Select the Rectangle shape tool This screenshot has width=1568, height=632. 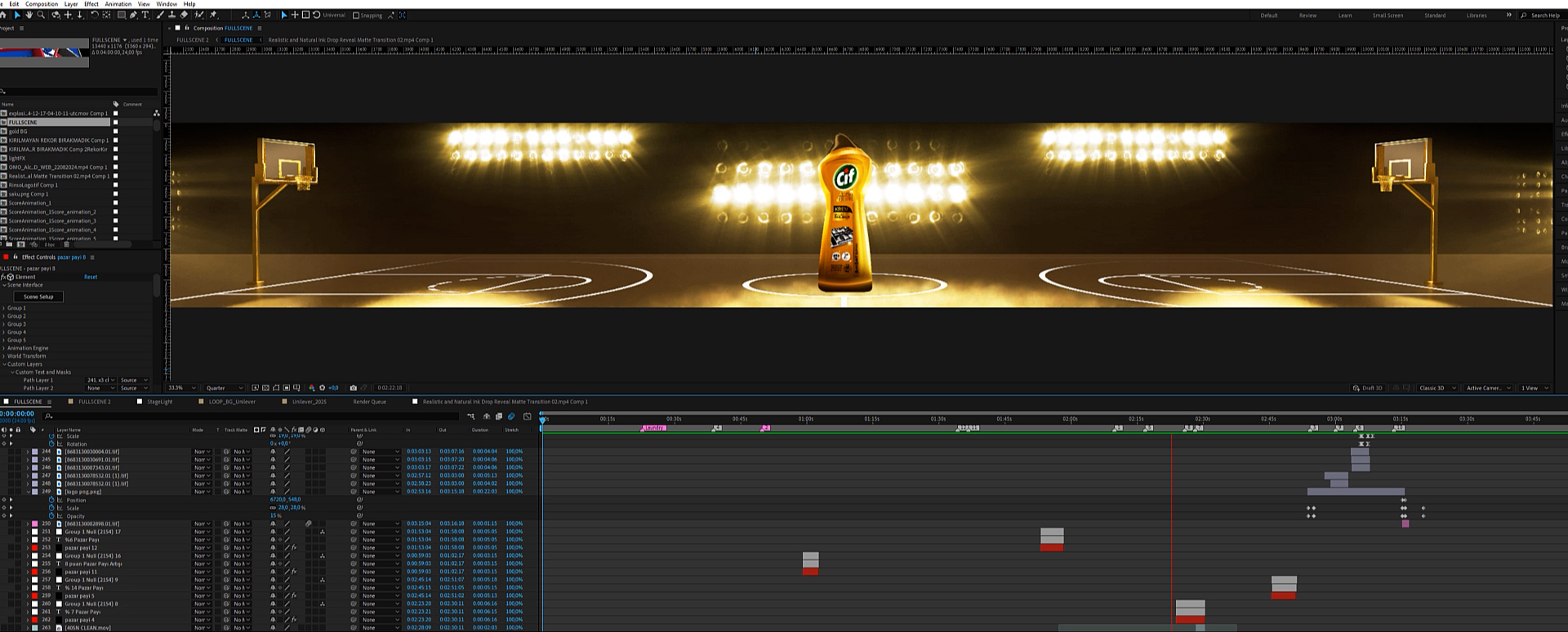pyautogui.click(x=122, y=15)
